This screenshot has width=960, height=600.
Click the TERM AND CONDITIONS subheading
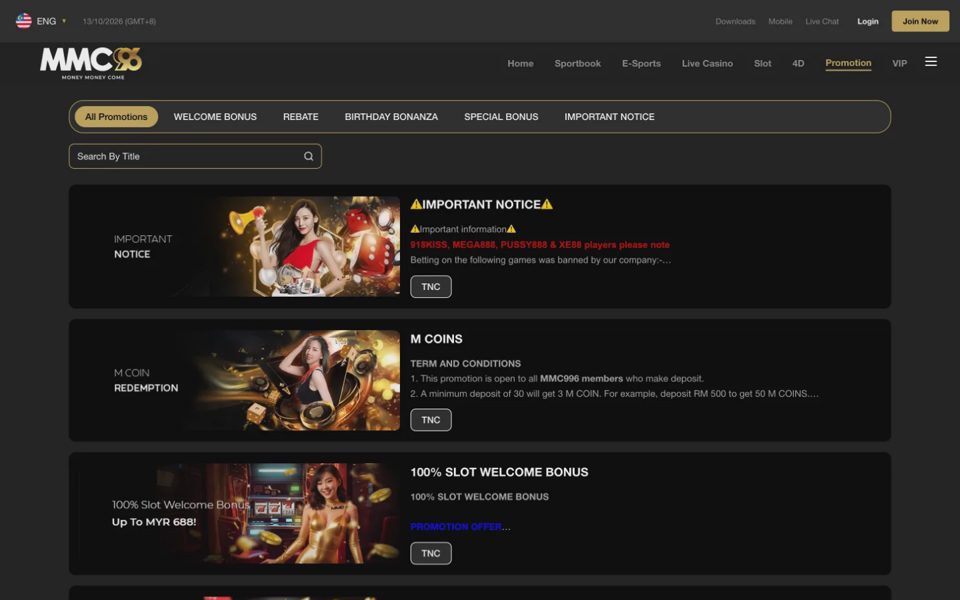[x=465, y=364]
